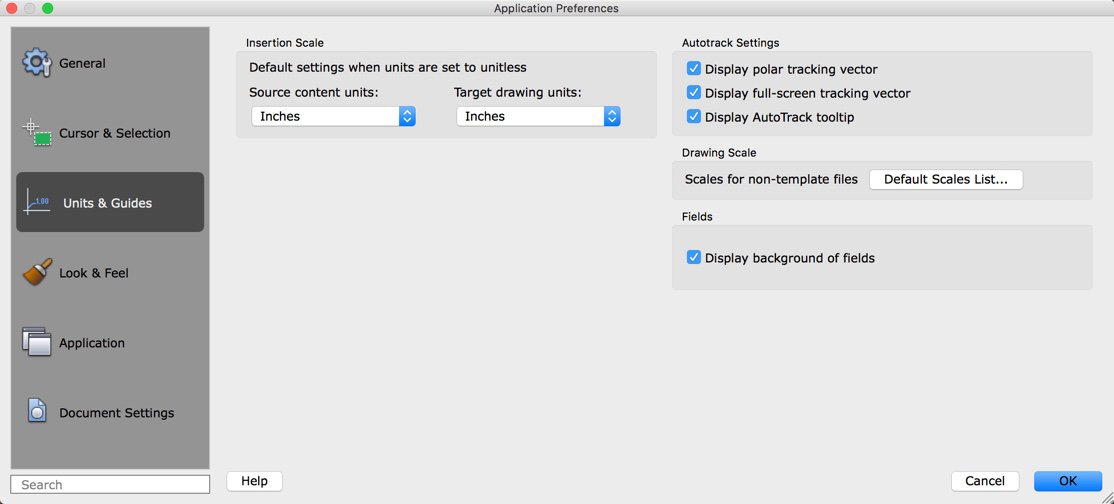The image size is (1114, 504).
Task: Click the Cursor & Selection crosshair icon
Action: point(37,132)
